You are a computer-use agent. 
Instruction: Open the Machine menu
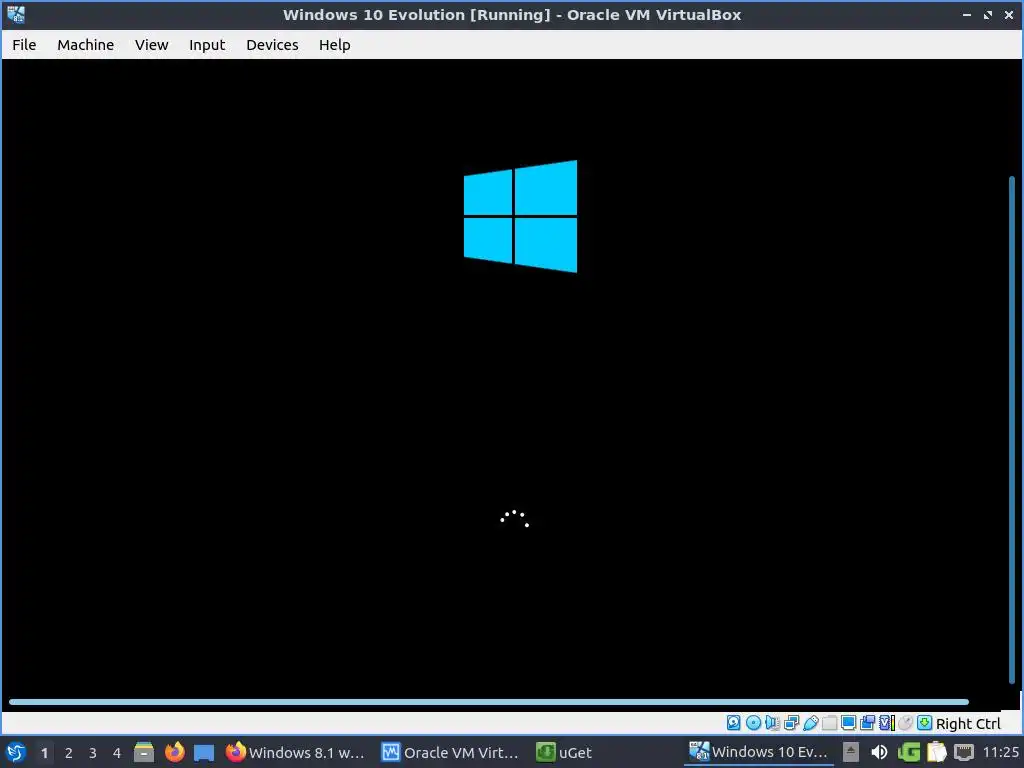point(86,44)
